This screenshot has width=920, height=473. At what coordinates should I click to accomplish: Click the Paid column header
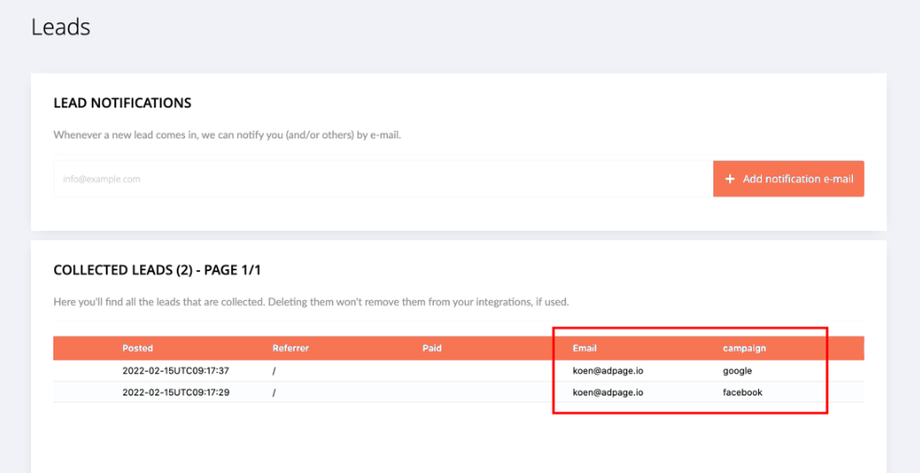click(432, 348)
